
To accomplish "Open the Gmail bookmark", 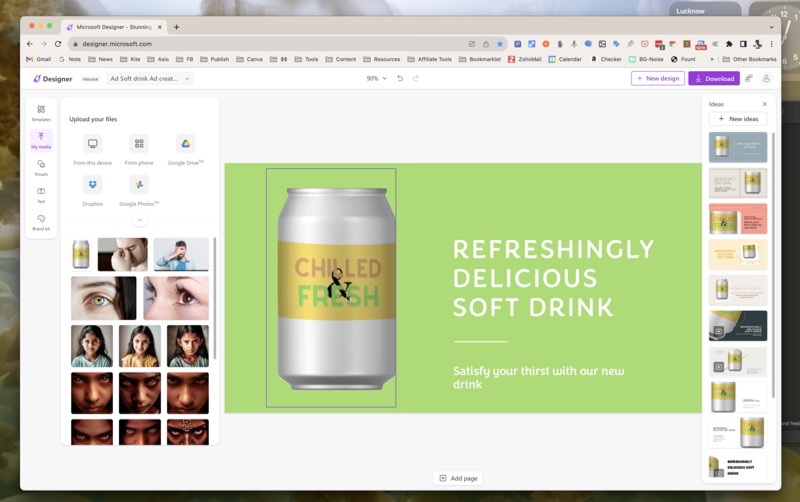I will point(38,59).
